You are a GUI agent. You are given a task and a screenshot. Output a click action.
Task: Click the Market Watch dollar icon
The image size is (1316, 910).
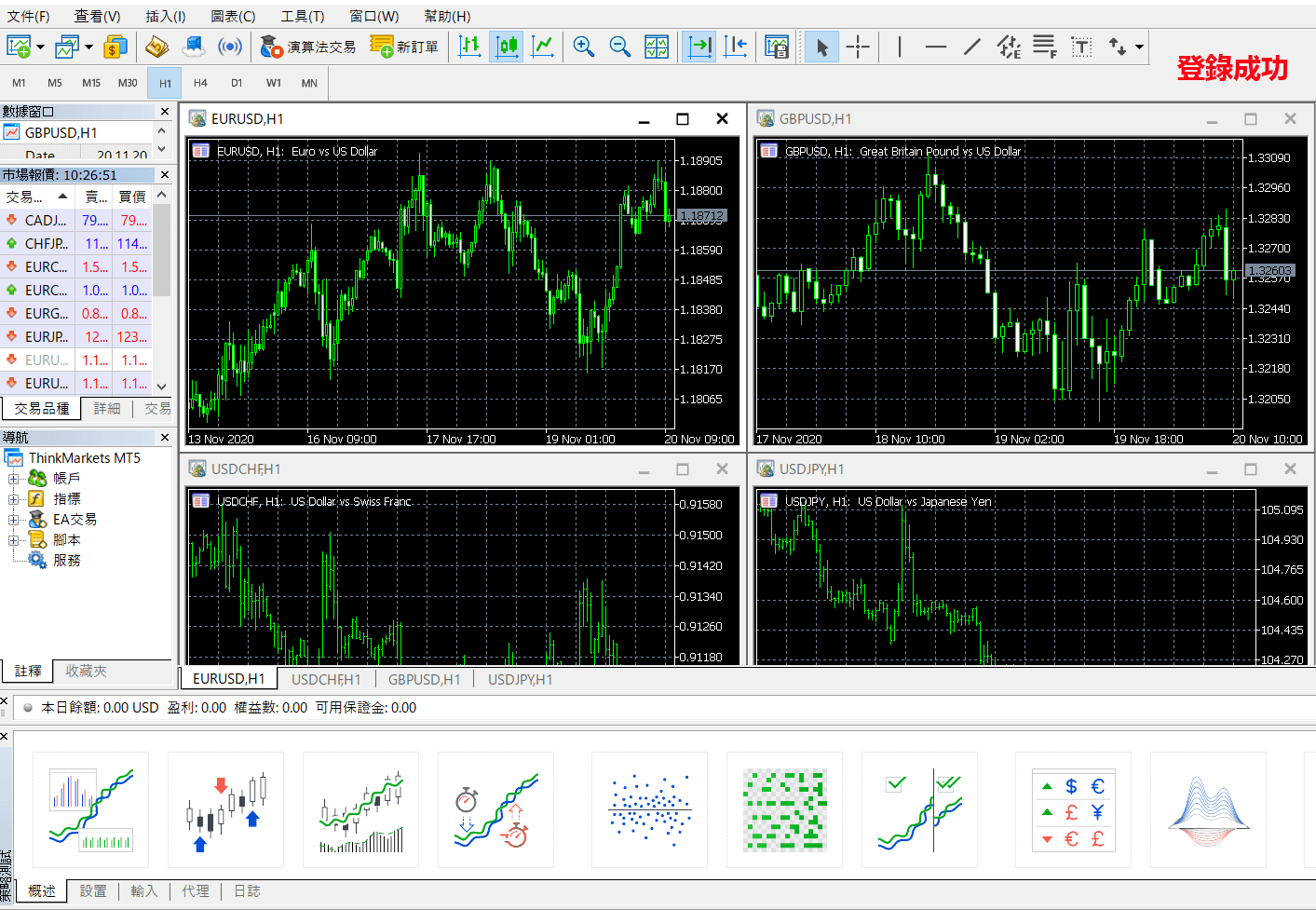tap(115, 45)
